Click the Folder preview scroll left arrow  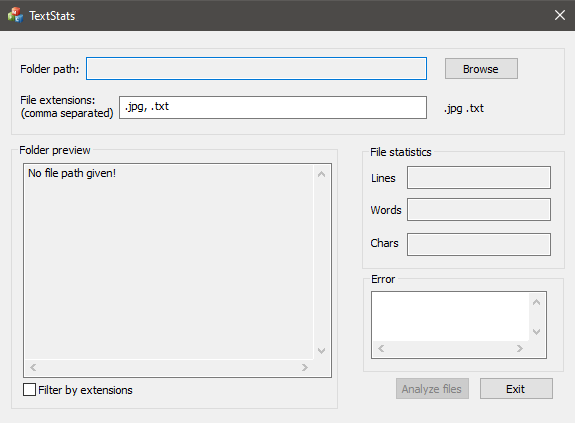[33, 367]
